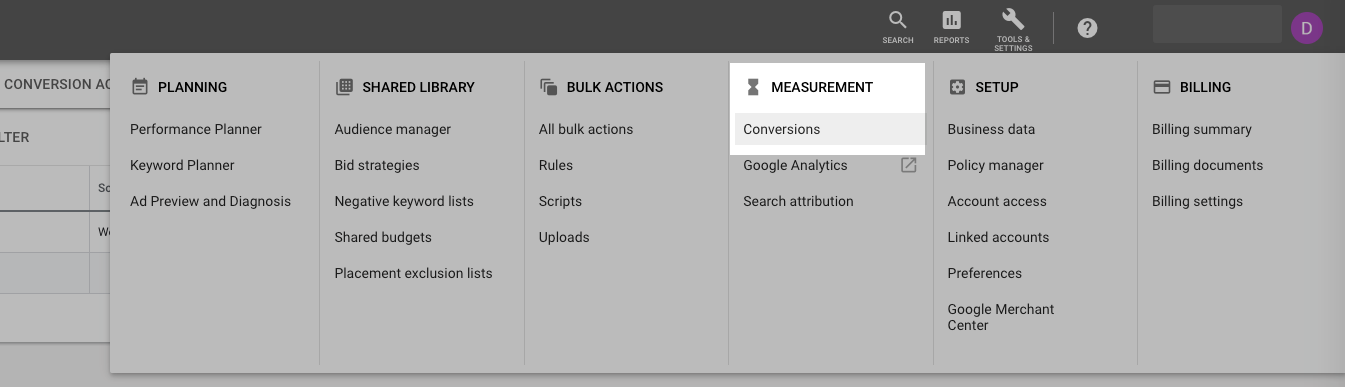The image size is (1345, 387).
Task: Click the purple D account avatar
Action: point(1306,27)
